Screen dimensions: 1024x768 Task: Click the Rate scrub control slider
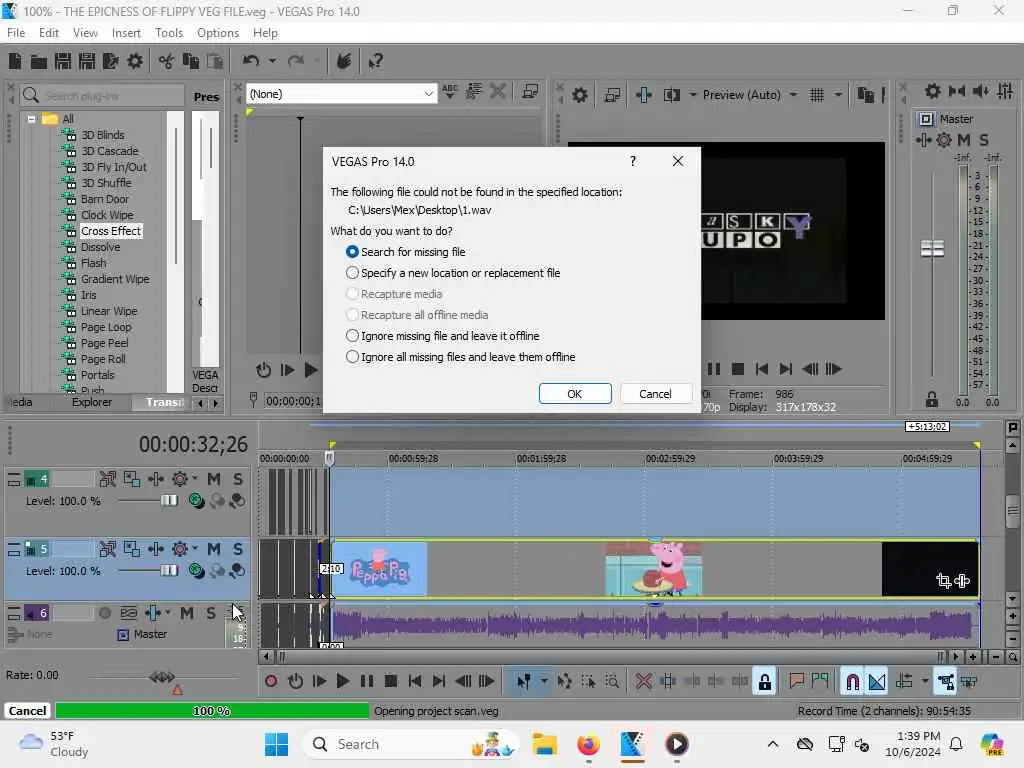tap(163, 677)
